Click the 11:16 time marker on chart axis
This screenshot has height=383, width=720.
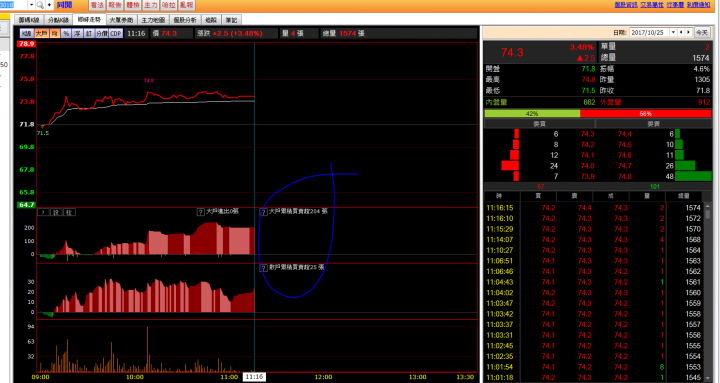[254, 377]
